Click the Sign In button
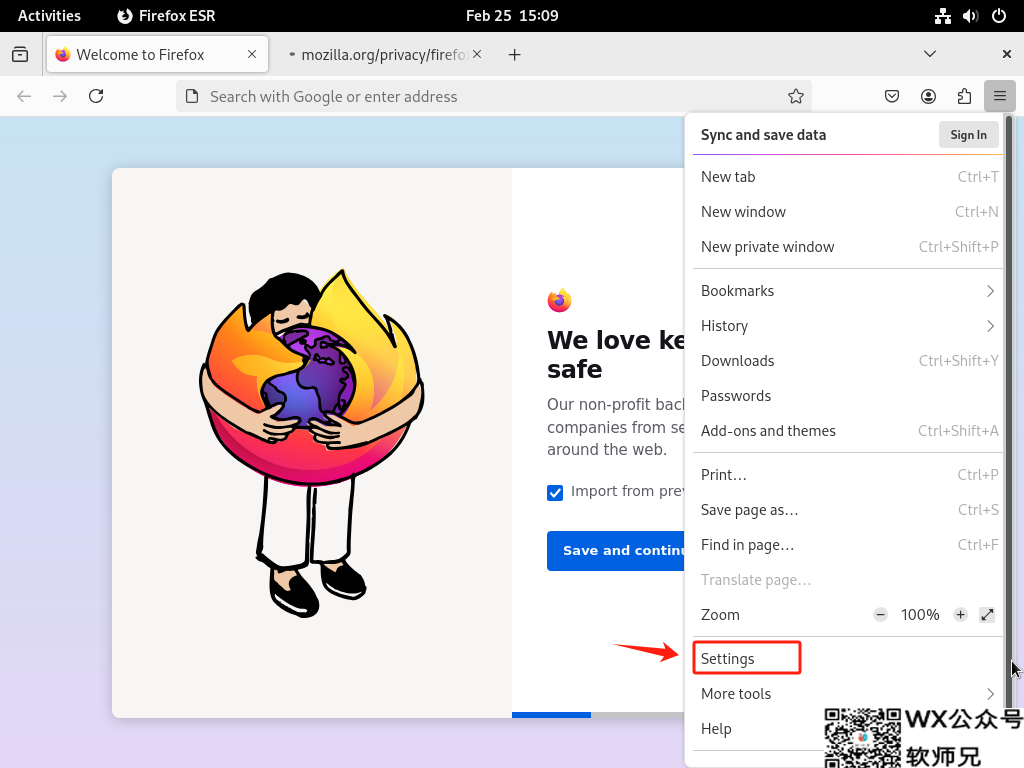Viewport: 1024px width, 768px height. (x=968, y=135)
